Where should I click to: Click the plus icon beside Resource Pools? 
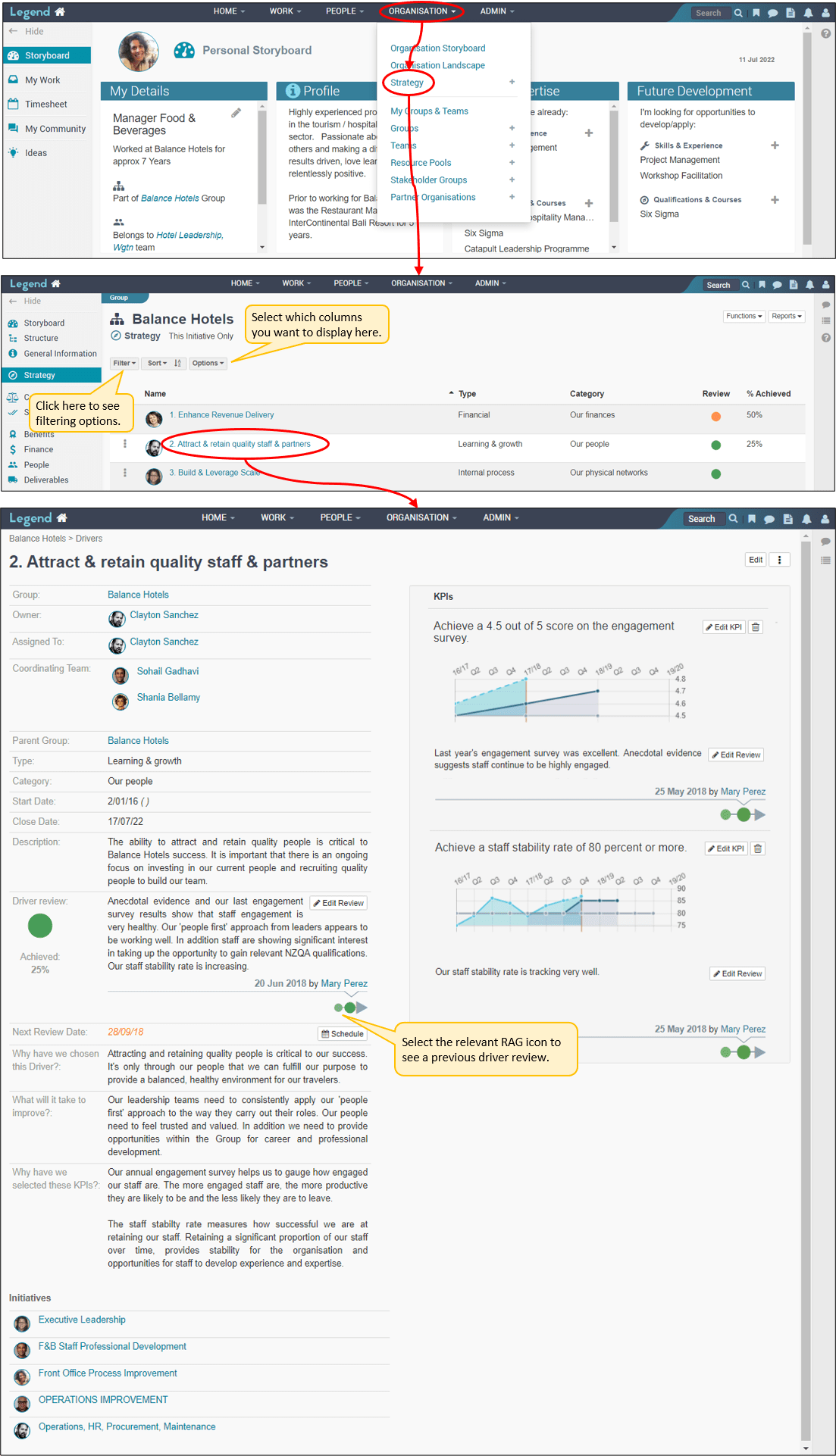512,162
